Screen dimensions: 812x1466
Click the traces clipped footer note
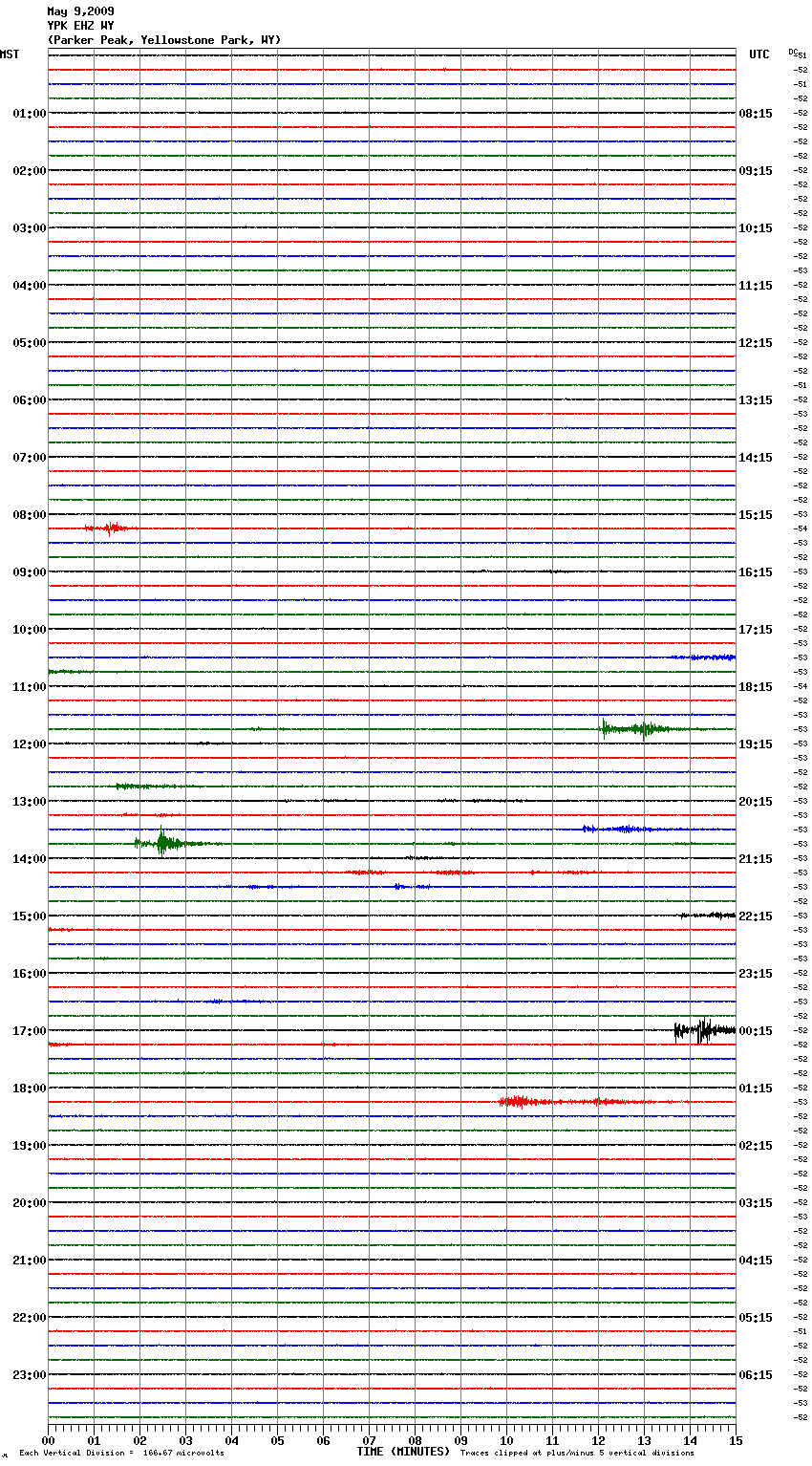(x=577, y=1454)
